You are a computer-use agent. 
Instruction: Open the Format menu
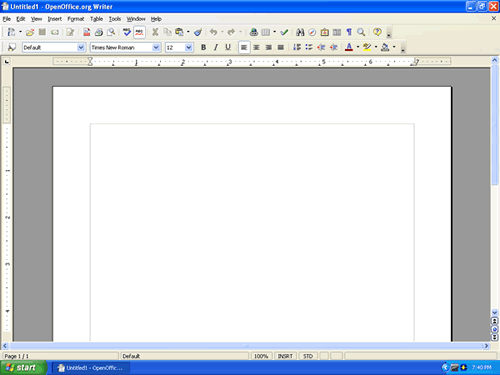point(76,19)
